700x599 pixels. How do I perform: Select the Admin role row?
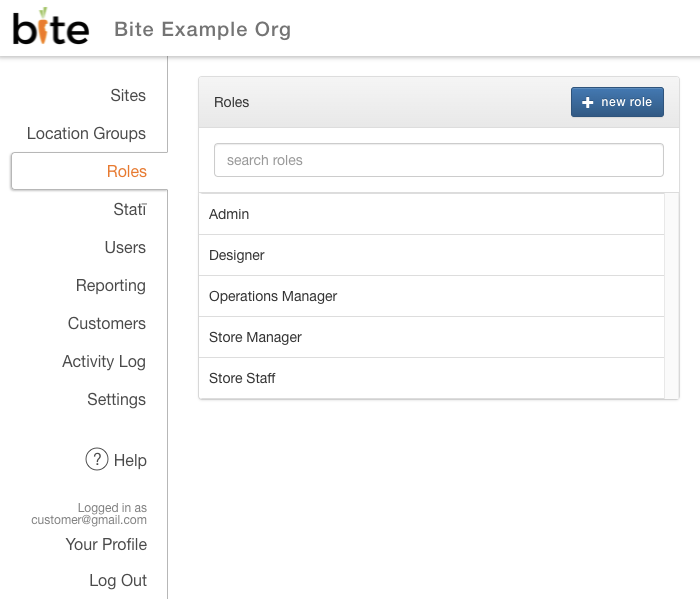coord(432,214)
